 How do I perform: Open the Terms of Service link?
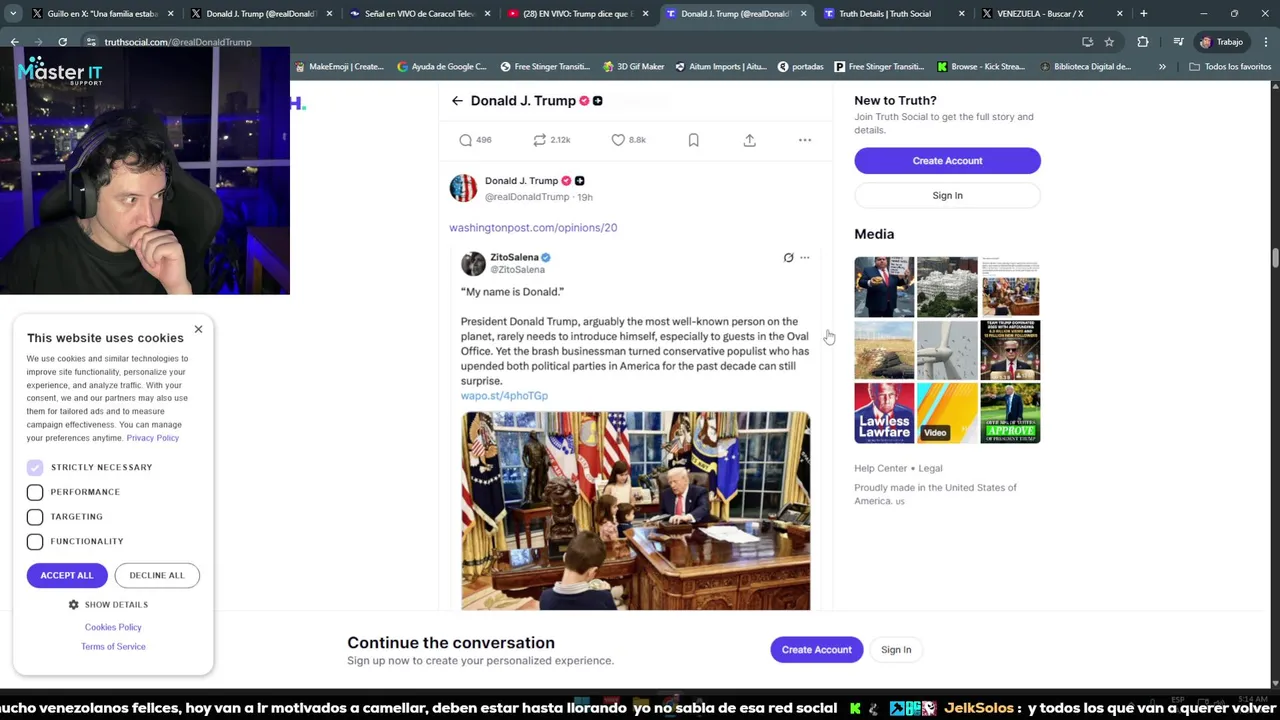click(113, 647)
